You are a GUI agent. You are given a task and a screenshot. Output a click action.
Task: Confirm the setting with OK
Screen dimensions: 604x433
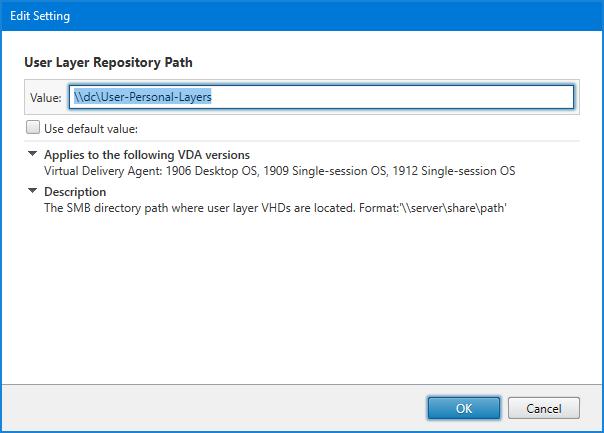click(463, 408)
